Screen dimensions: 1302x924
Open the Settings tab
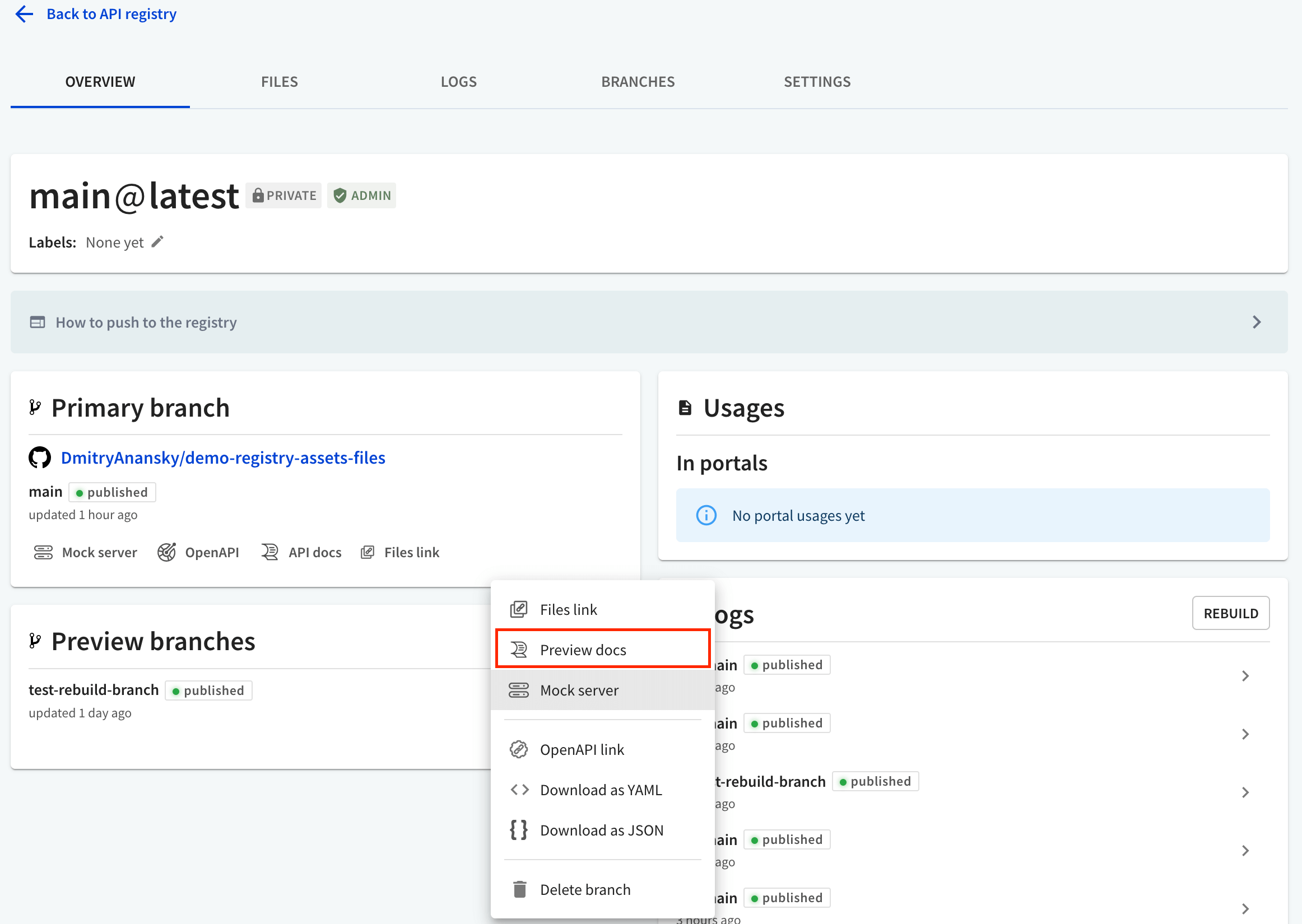point(817,82)
